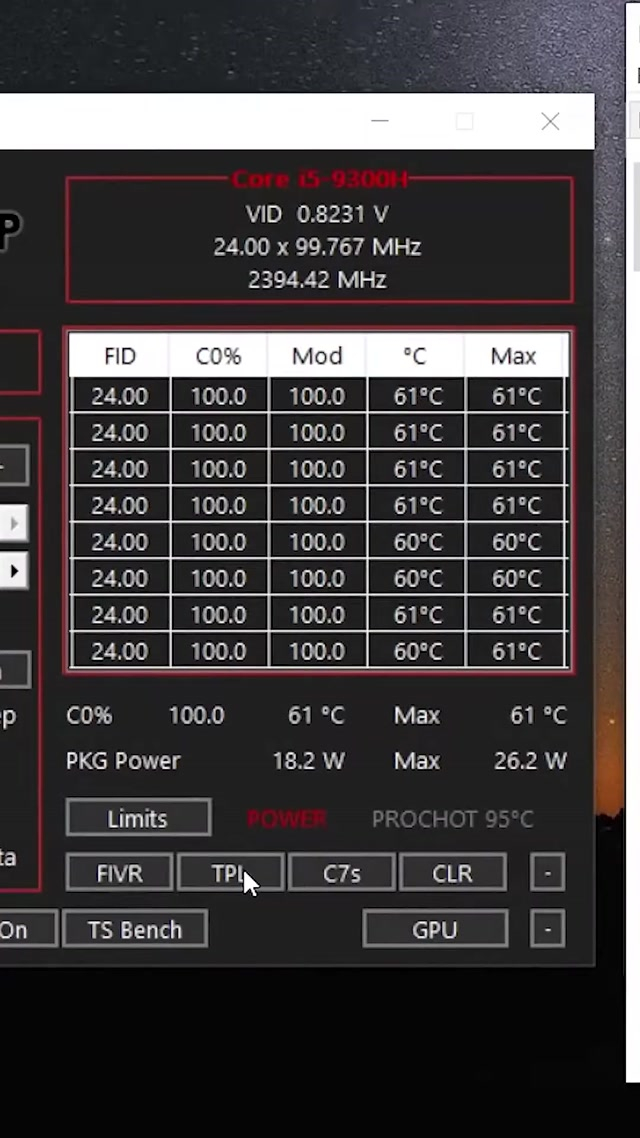This screenshot has height=1138, width=640.
Task: Minimize the ThrottleStop window
Action: point(380,122)
